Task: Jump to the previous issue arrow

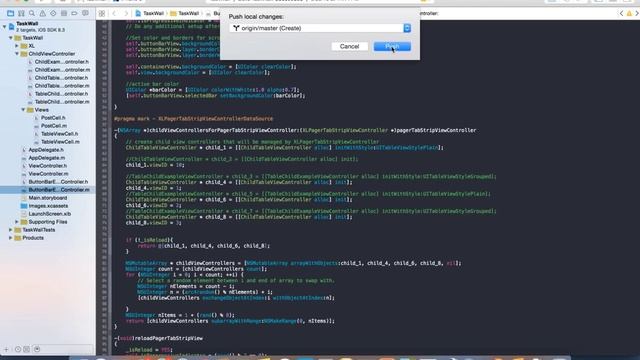Action: 621,13
